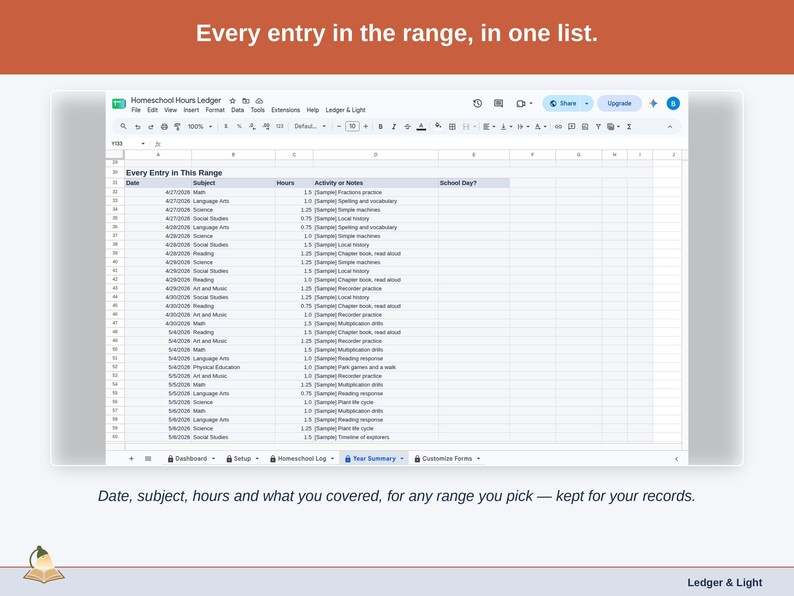Open the Ledger & Light menu
This screenshot has width=794, height=596.
[345, 110]
